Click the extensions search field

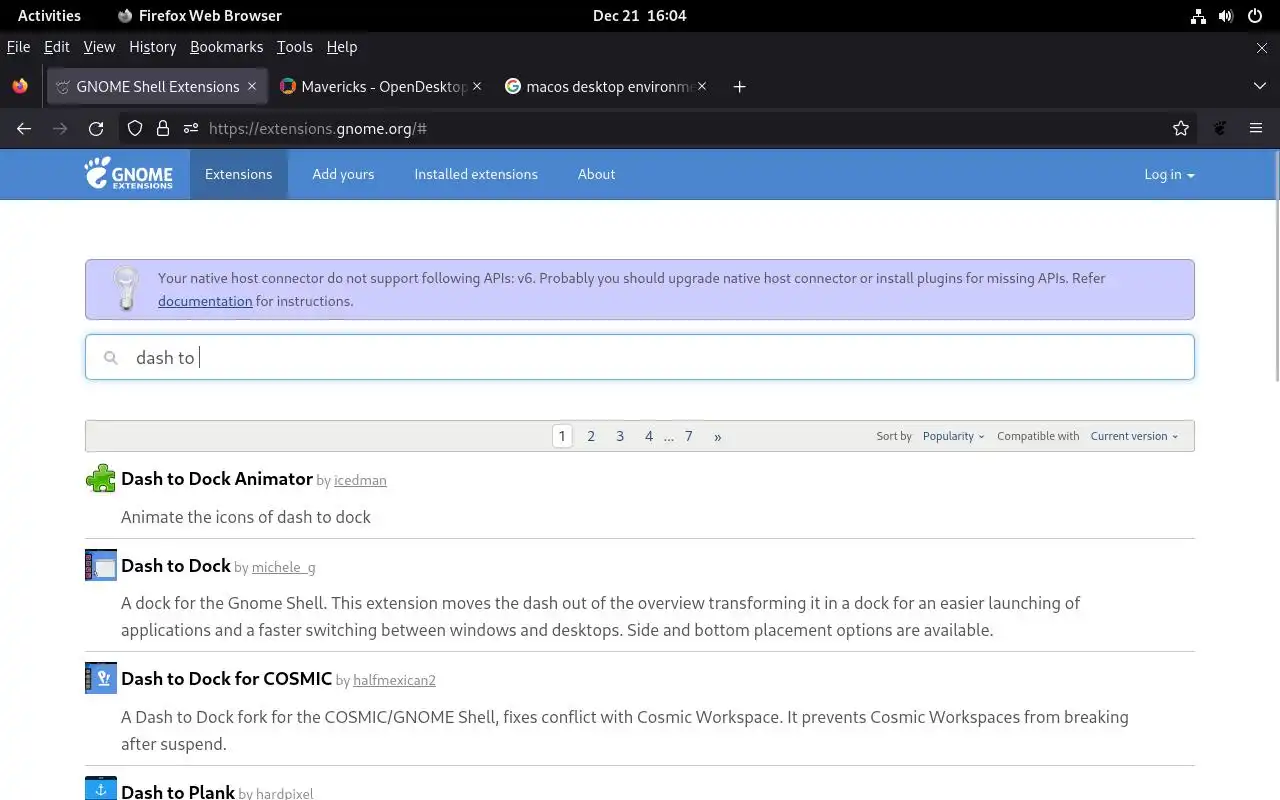point(640,357)
